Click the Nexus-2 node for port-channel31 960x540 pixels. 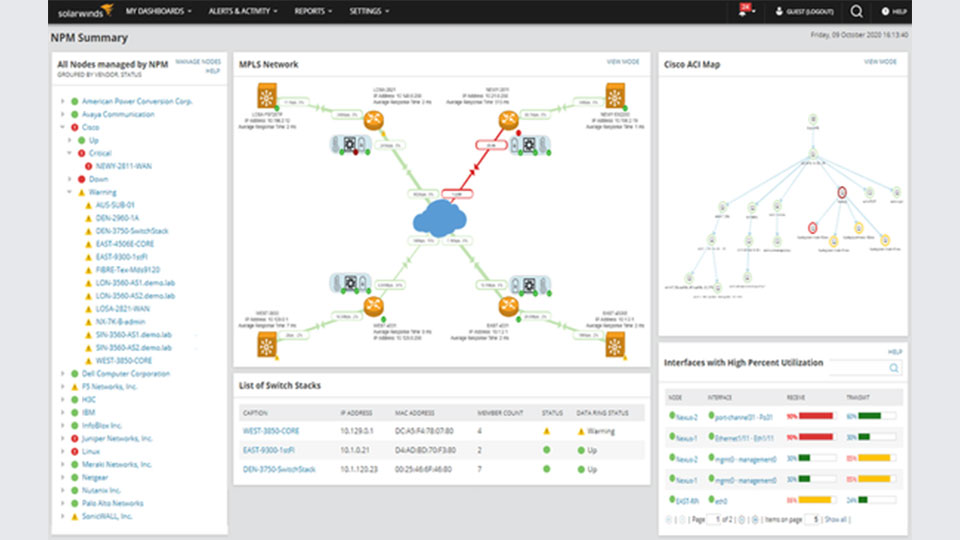(686, 417)
